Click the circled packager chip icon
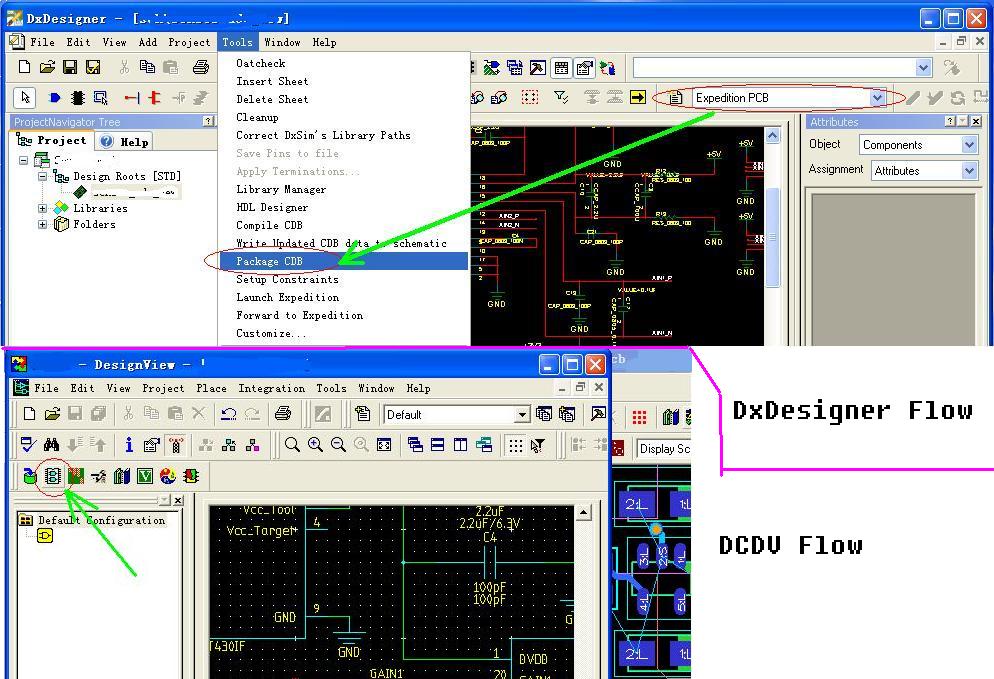 click(x=53, y=475)
